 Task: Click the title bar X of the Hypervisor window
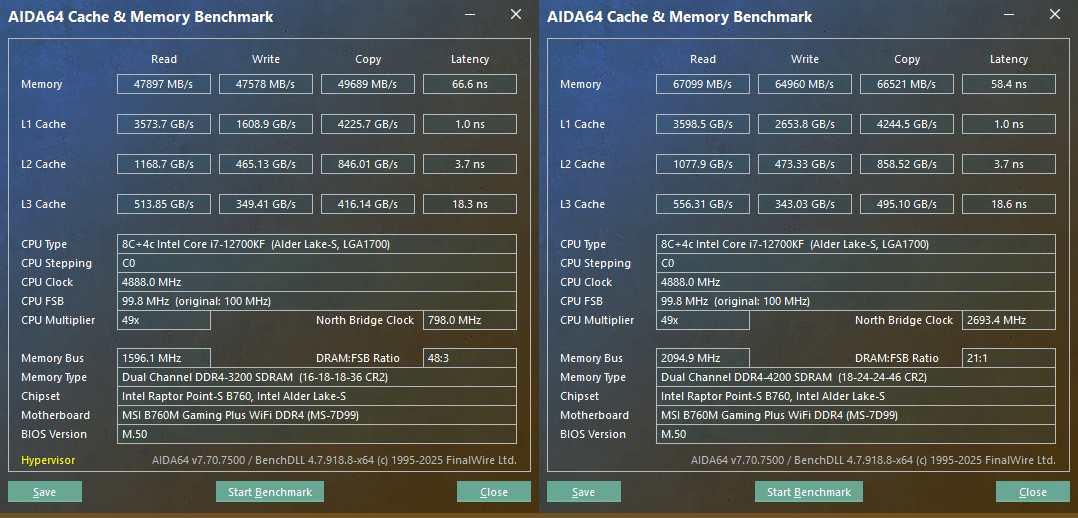pyautogui.click(x=516, y=15)
